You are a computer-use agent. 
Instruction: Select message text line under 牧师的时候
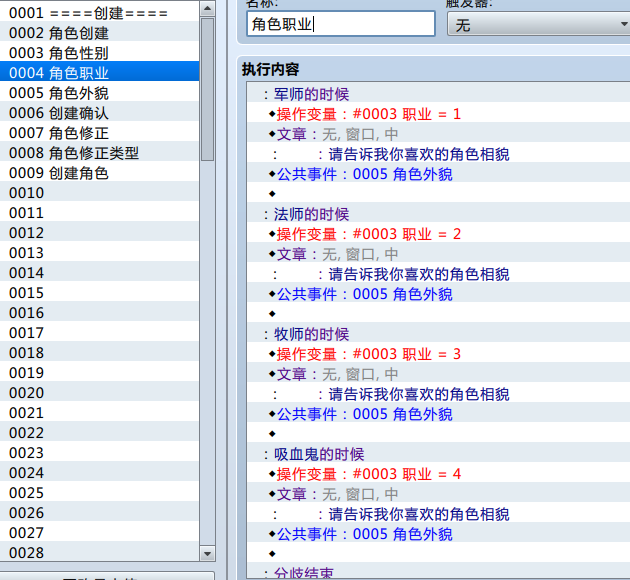(439, 394)
